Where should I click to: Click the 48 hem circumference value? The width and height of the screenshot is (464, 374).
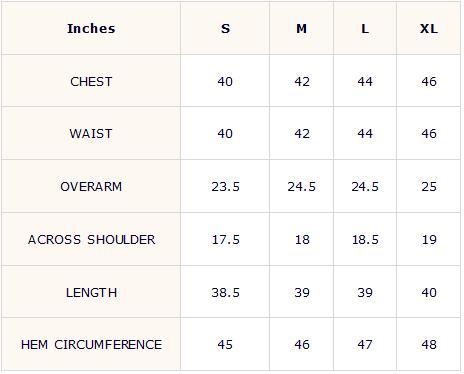[429, 345]
